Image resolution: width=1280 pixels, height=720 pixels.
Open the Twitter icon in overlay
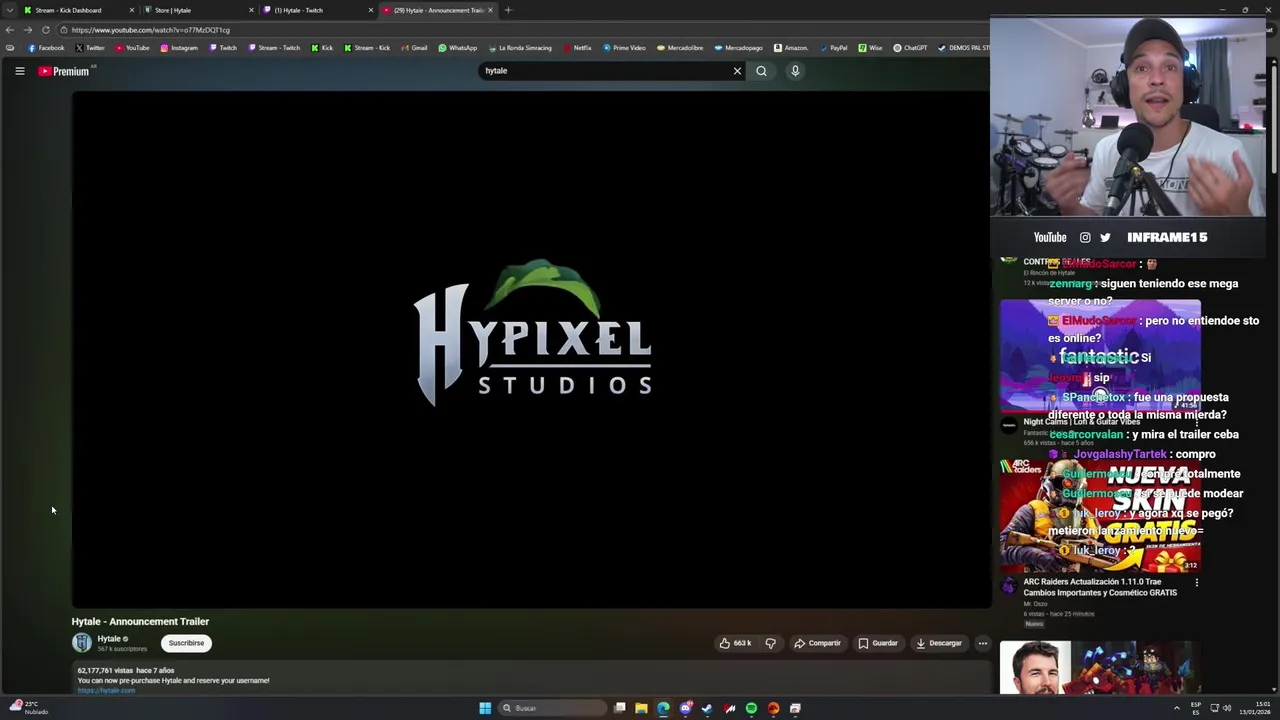pyautogui.click(x=1105, y=237)
